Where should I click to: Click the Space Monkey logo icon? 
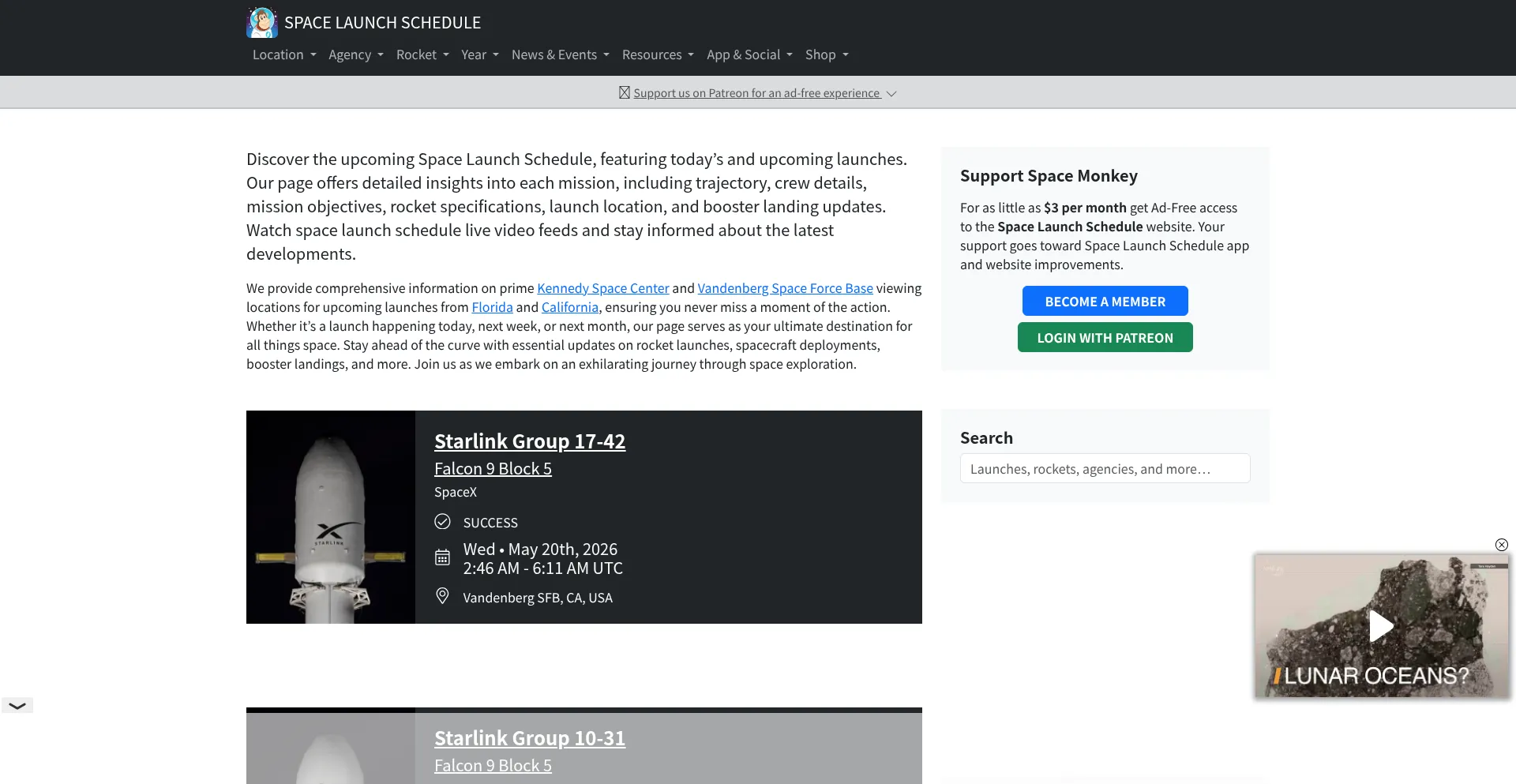coord(261,23)
